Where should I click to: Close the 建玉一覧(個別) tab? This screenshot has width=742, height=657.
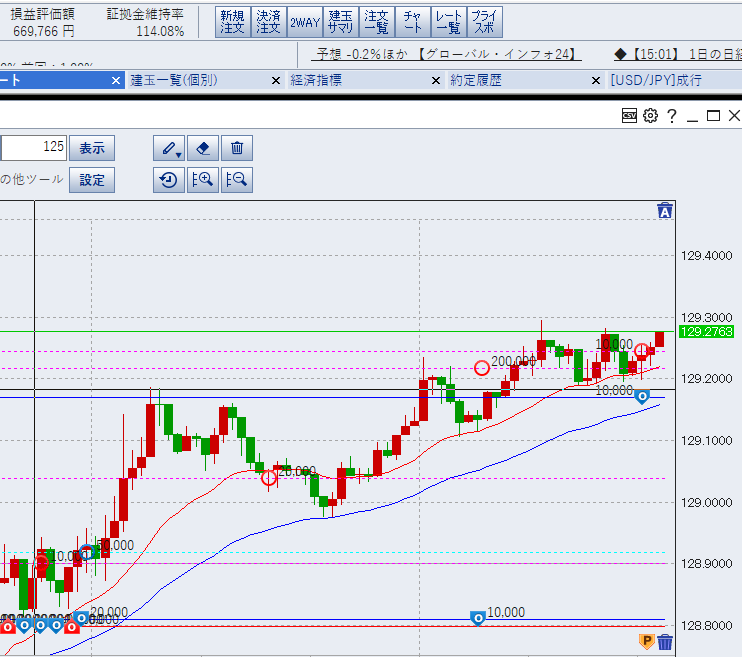point(275,80)
